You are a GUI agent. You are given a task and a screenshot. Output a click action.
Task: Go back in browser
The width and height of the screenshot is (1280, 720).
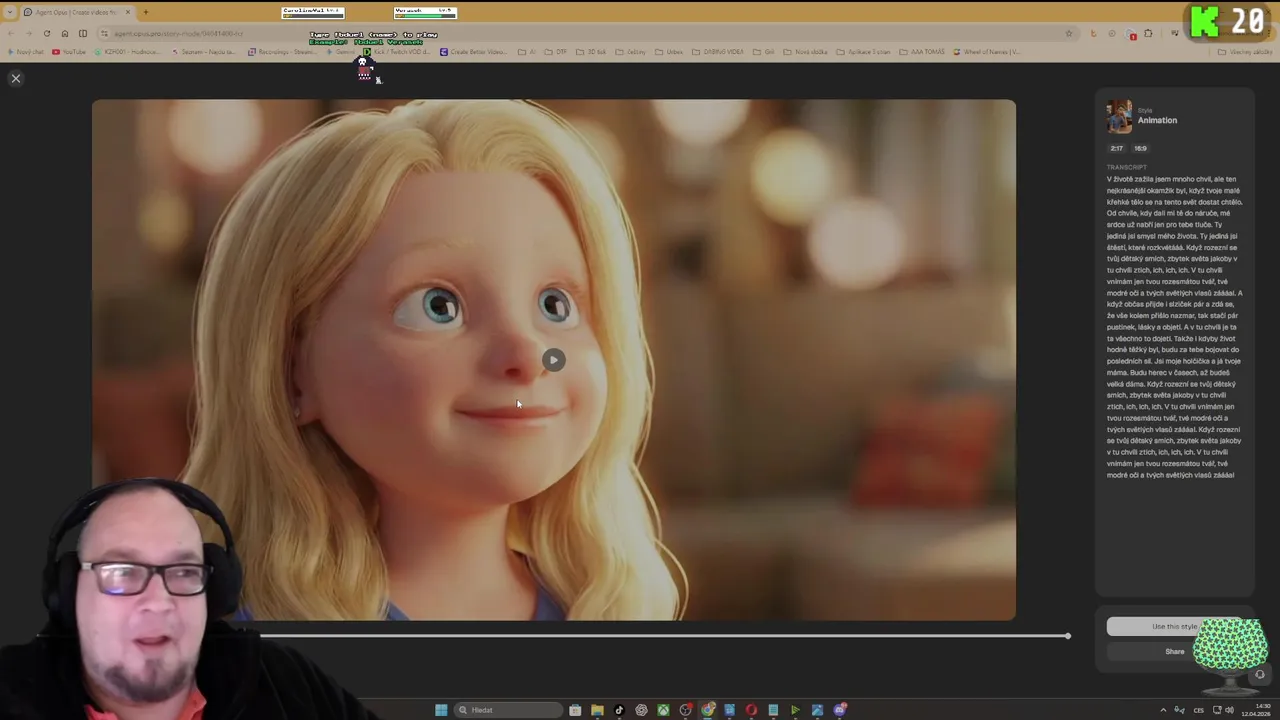[x=11, y=33]
